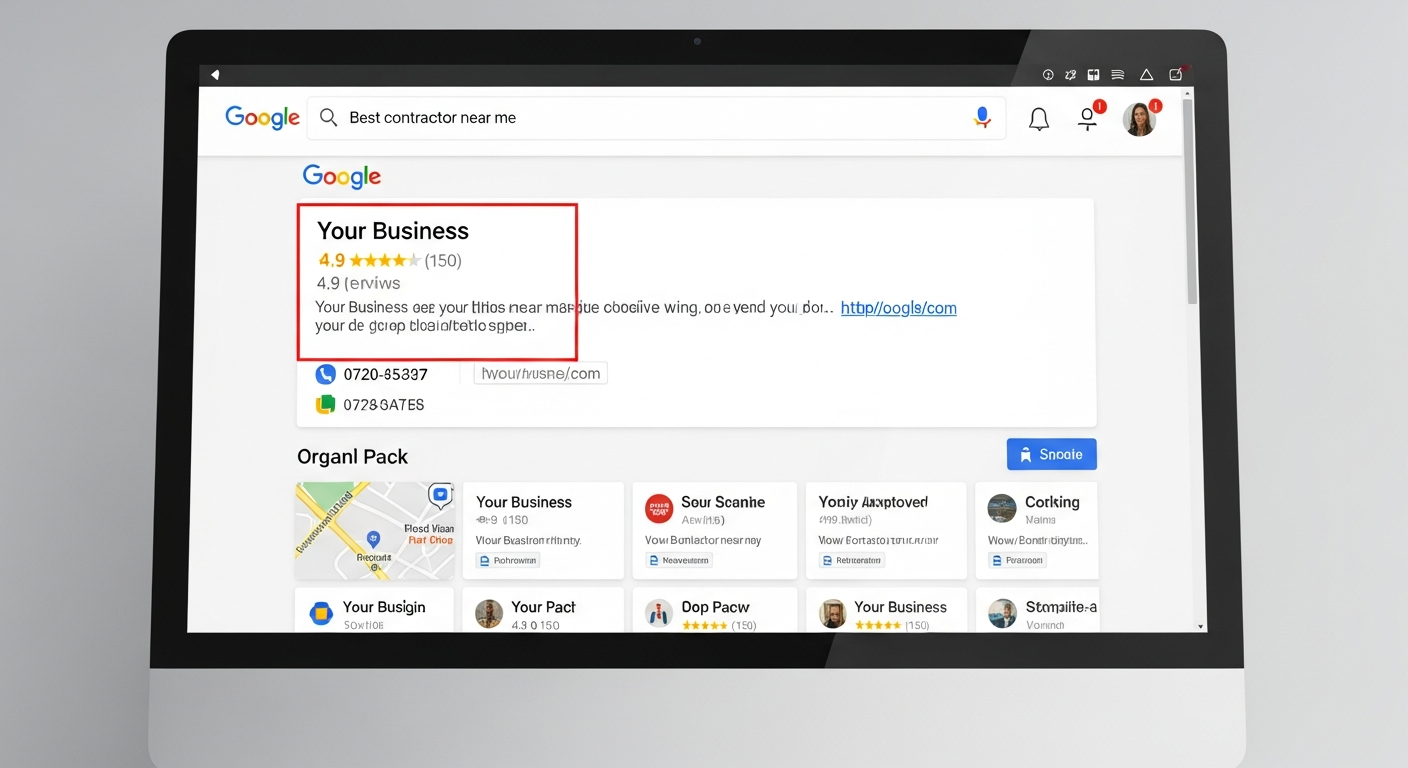Viewport: 1408px width, 768px height.
Task: Open the http//oogls/com link
Action: [x=898, y=308]
